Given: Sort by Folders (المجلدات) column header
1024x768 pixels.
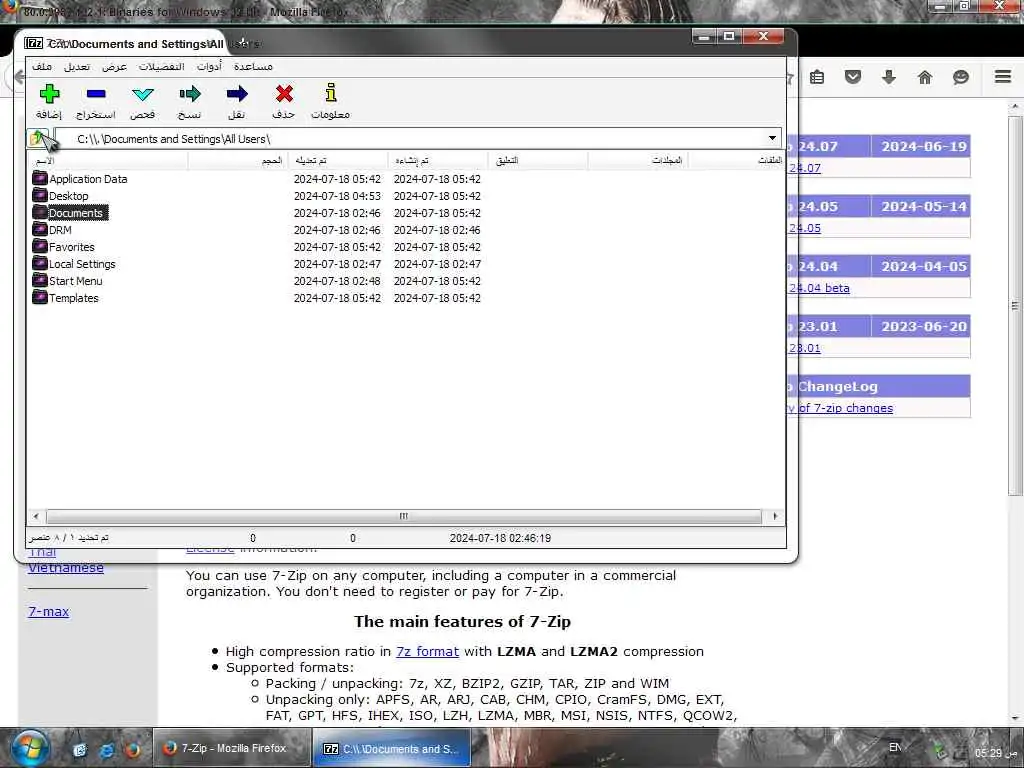Looking at the screenshot, I should click(637, 160).
